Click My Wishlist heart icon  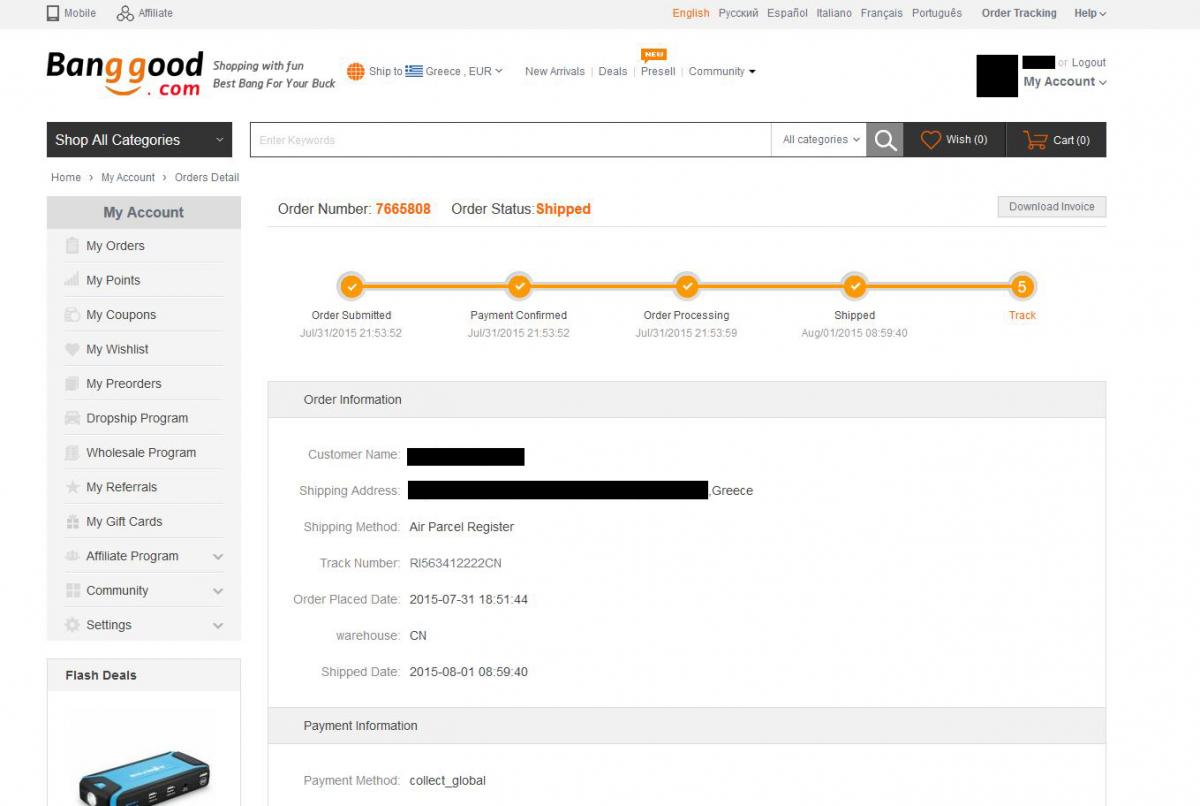click(72, 349)
